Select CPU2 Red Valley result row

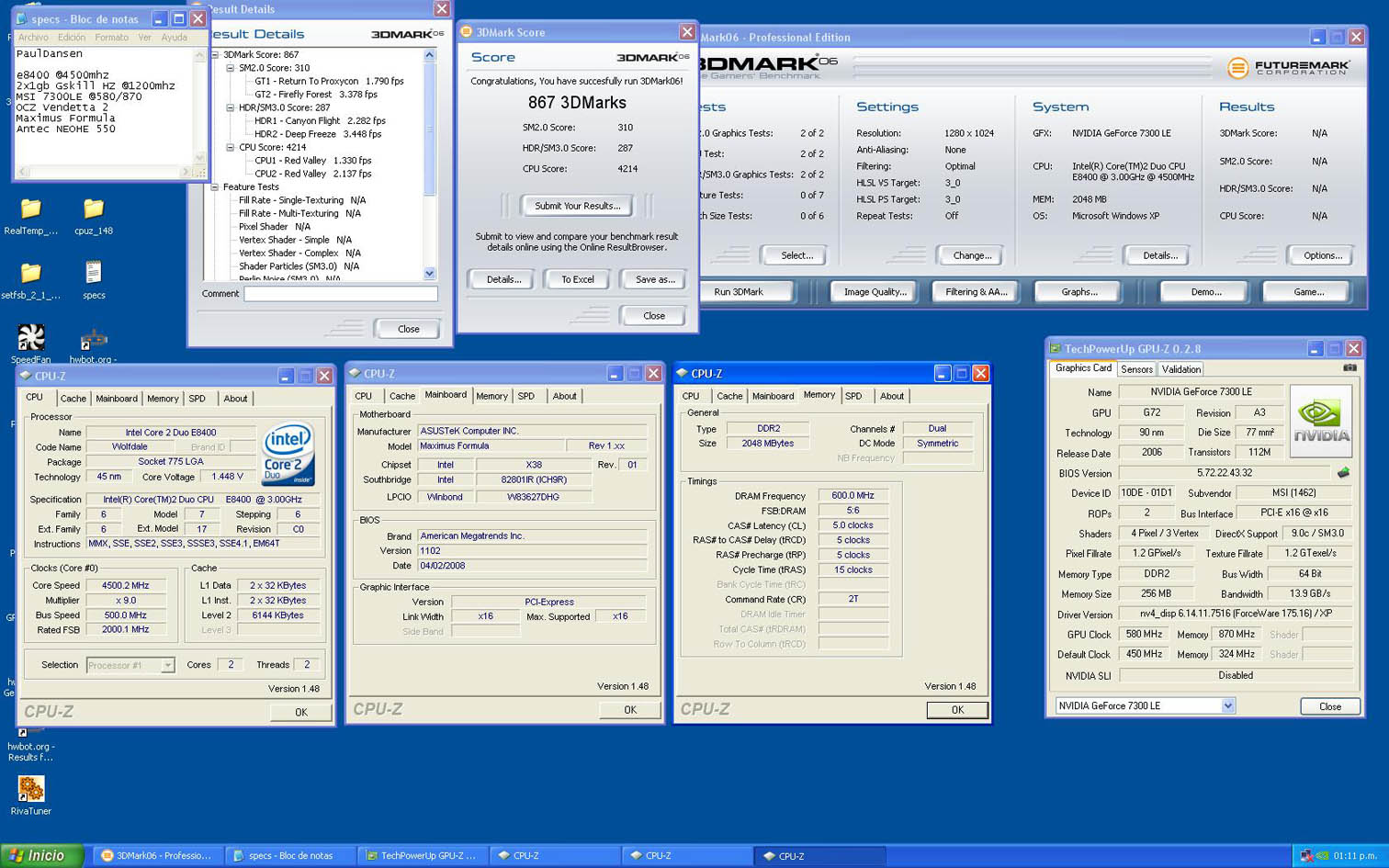coord(312,174)
